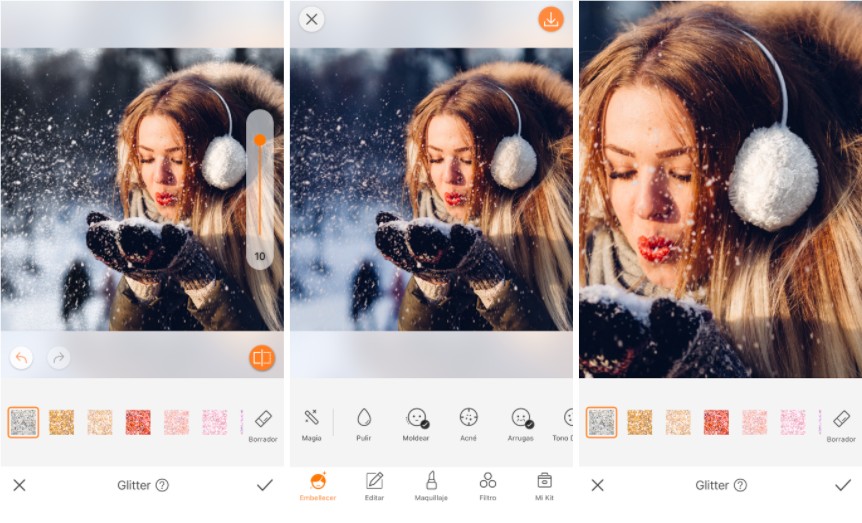Pick the peach glitter swatch in the left screen
Image resolution: width=862 pixels, height=523 pixels.
point(100,422)
